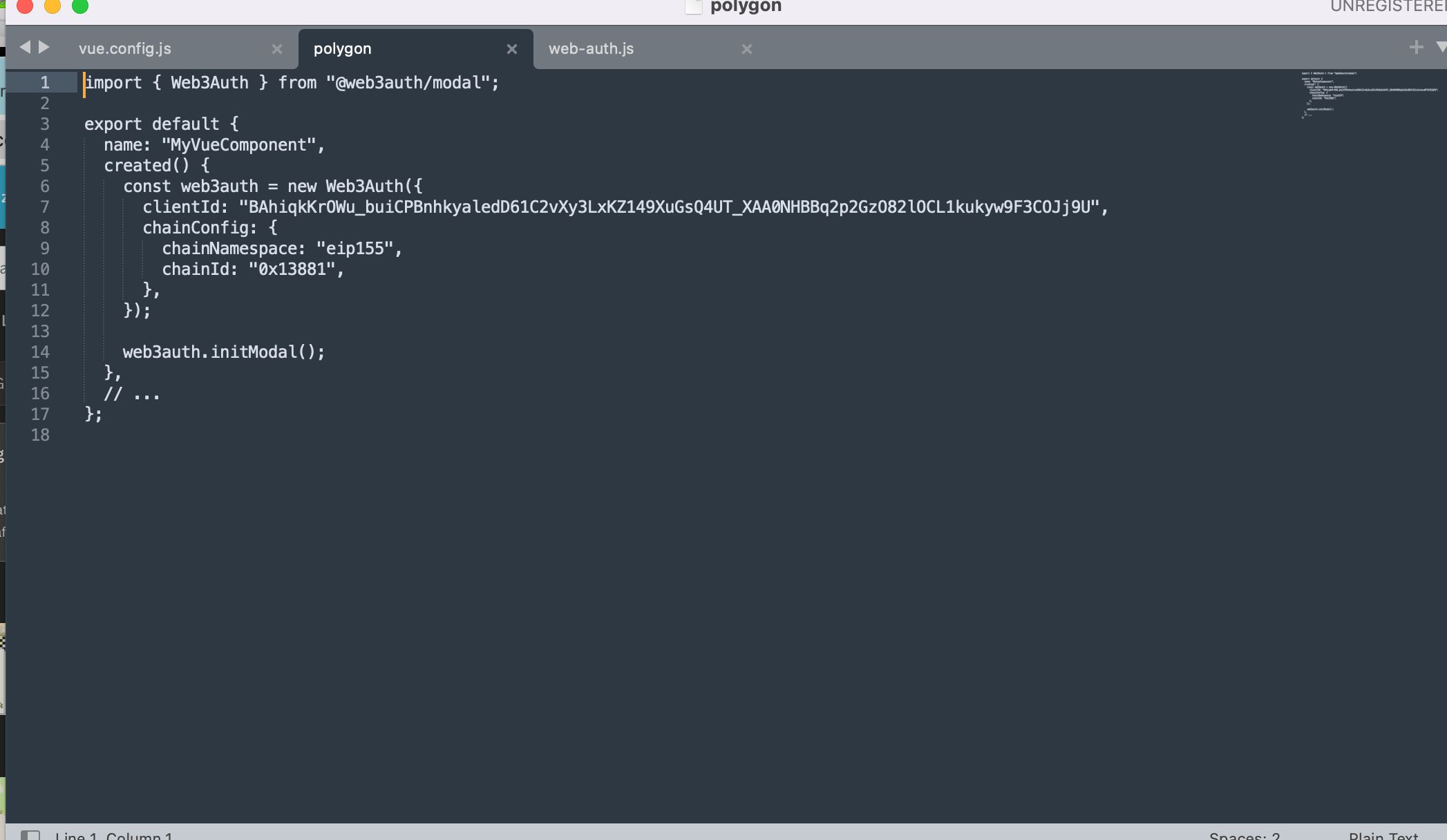This screenshot has width=1447, height=840.
Task: Click the minimap code preview
Action: [x=1369, y=94]
